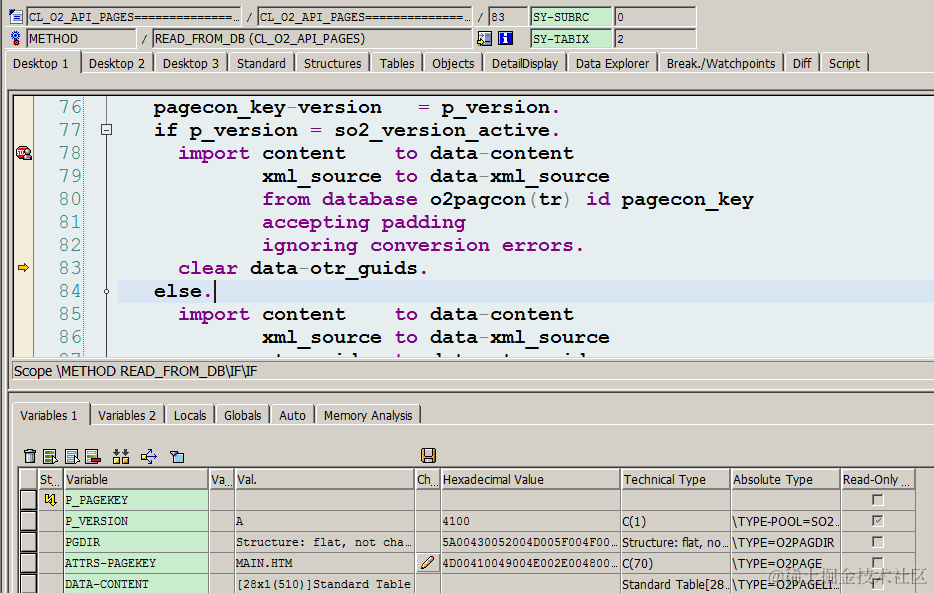Click the P_VERSION variable name cell
The image size is (934, 593).
[136, 521]
